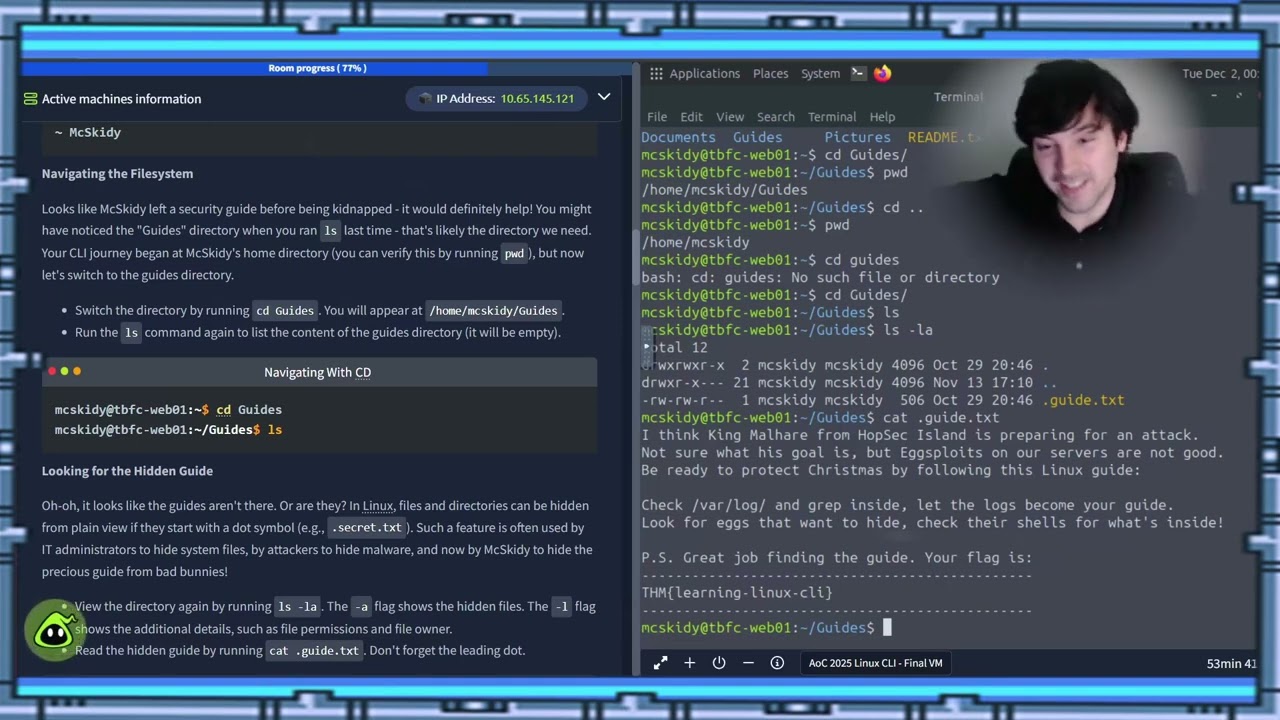Screen dimensions: 1280x720
Task: Click the '.secret.txt' inline code
Action: coord(367,528)
